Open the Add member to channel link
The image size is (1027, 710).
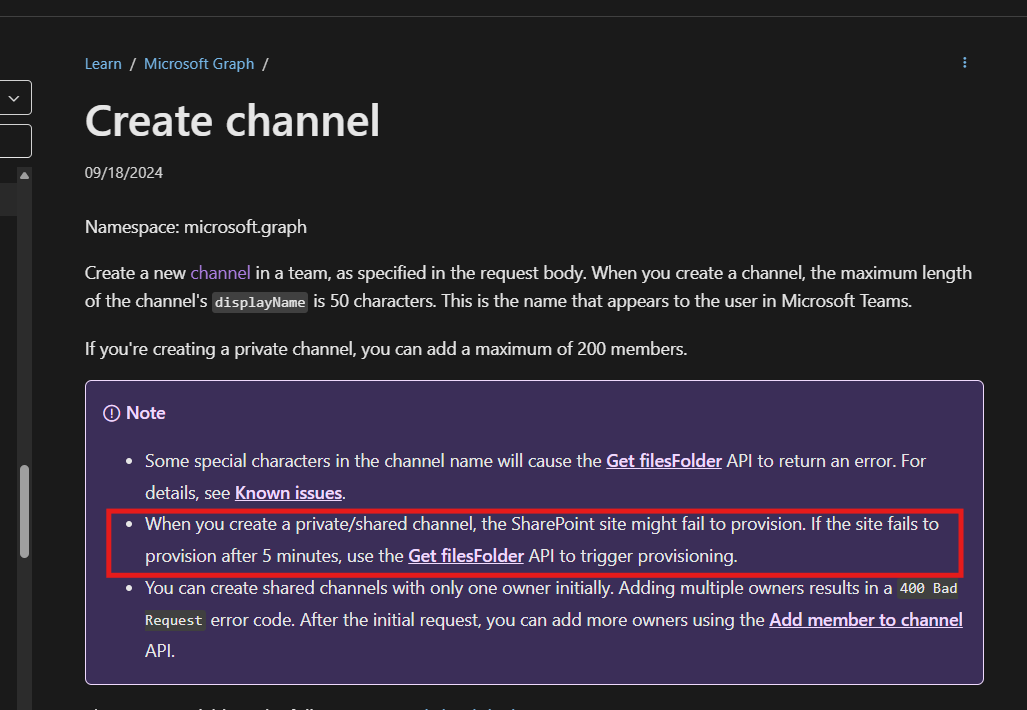(866, 620)
